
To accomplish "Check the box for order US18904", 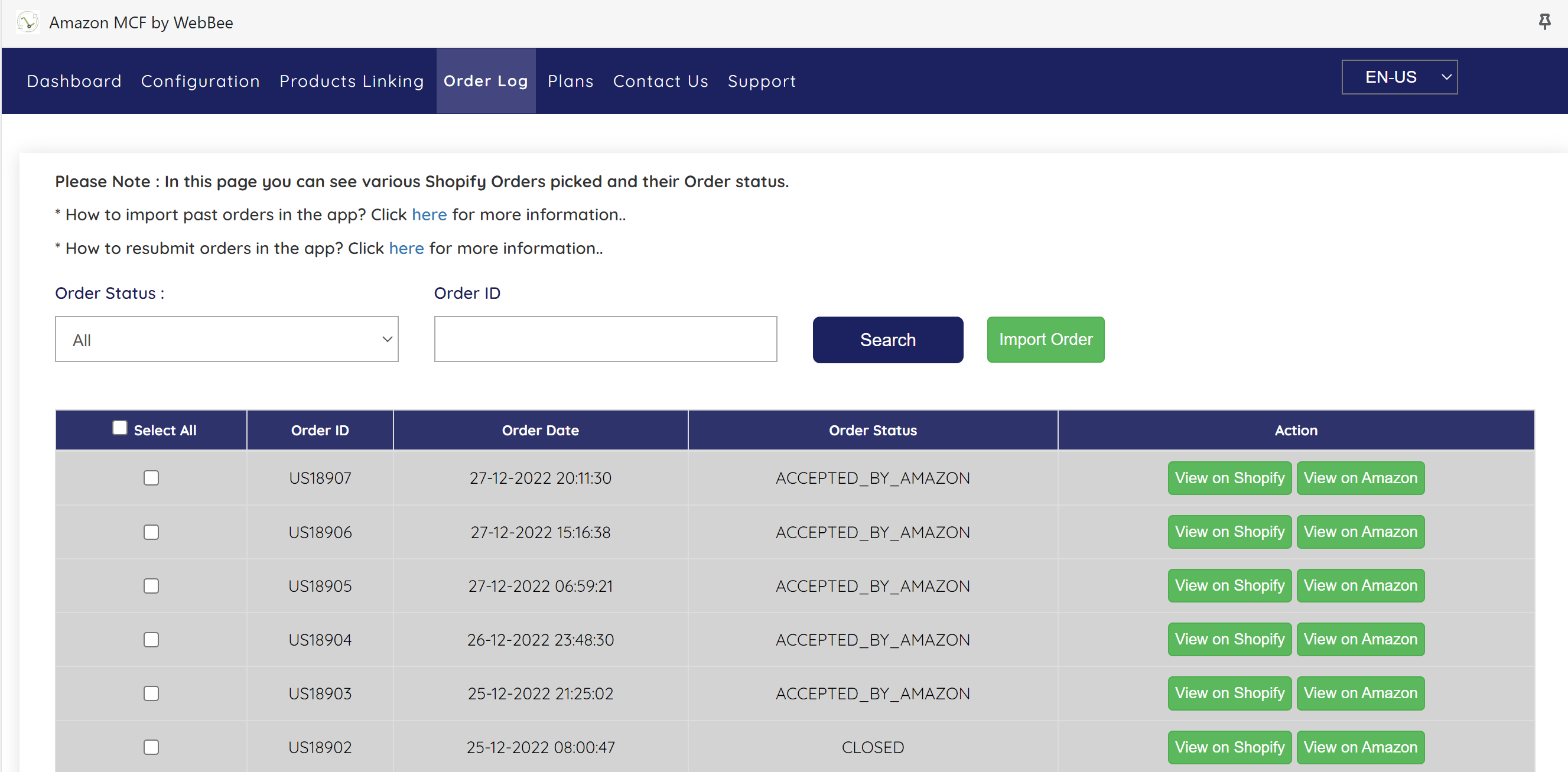I will point(151,640).
